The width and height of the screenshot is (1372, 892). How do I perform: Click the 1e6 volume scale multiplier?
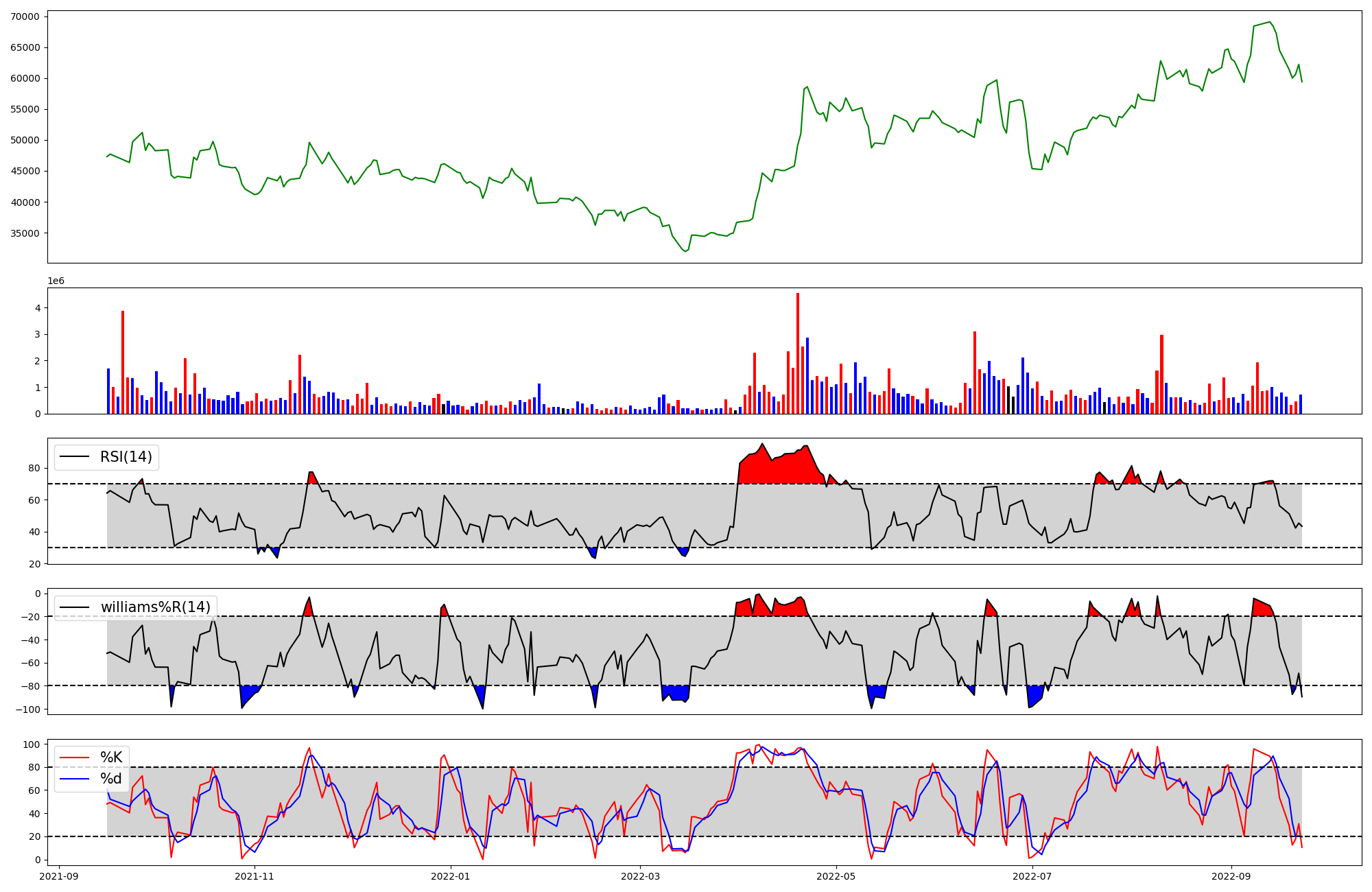pos(56,281)
